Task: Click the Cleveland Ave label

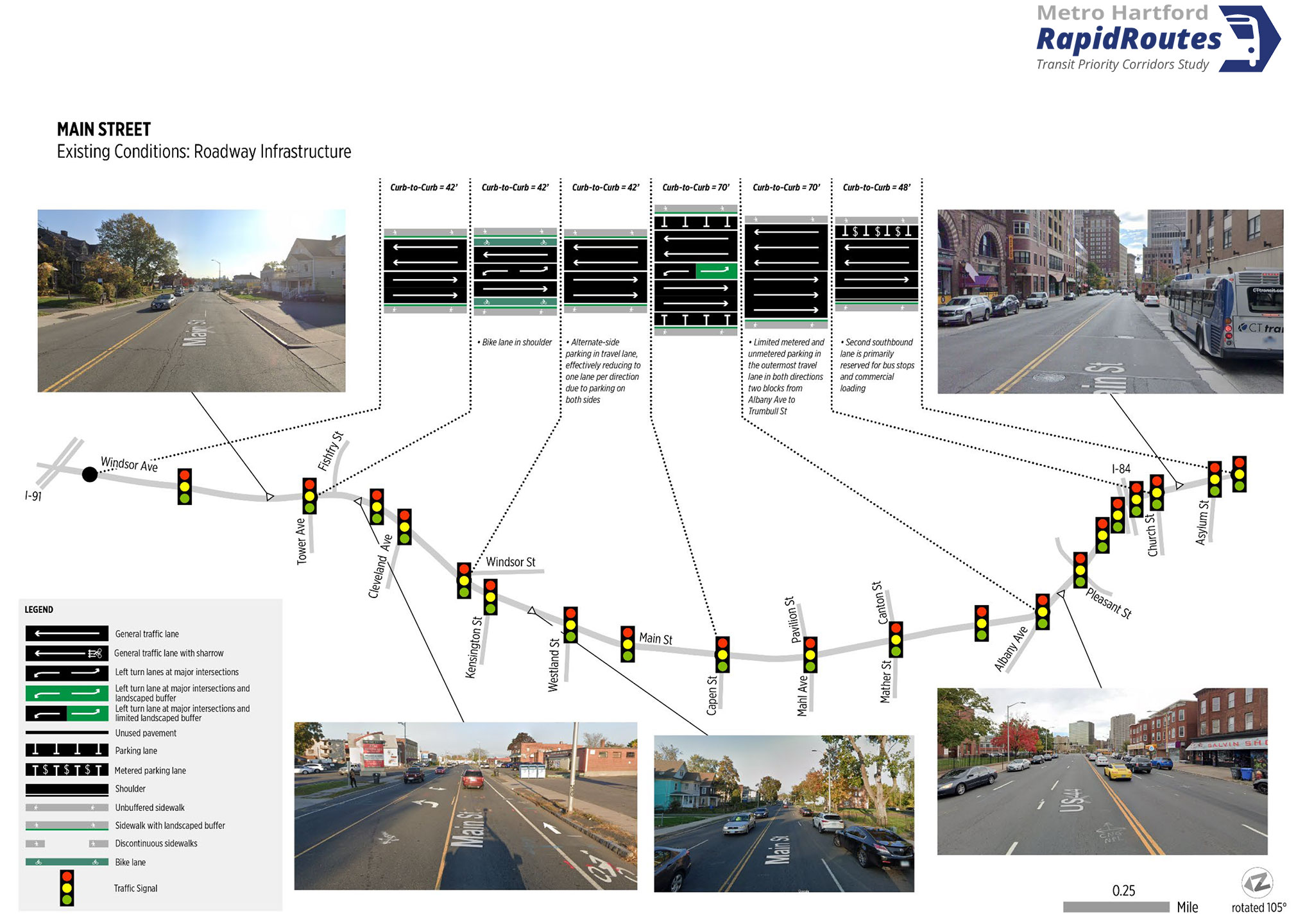Action: [380, 566]
